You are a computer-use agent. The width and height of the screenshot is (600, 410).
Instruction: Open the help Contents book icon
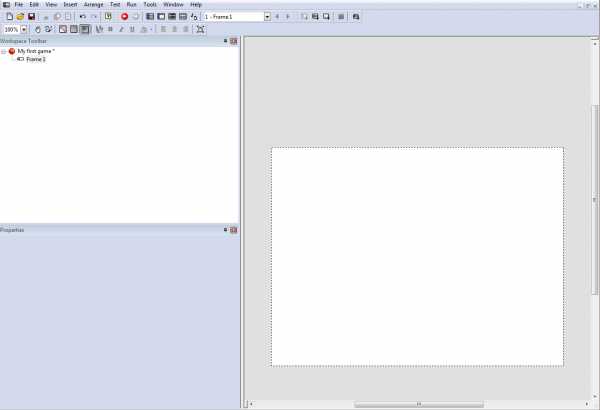point(108,16)
